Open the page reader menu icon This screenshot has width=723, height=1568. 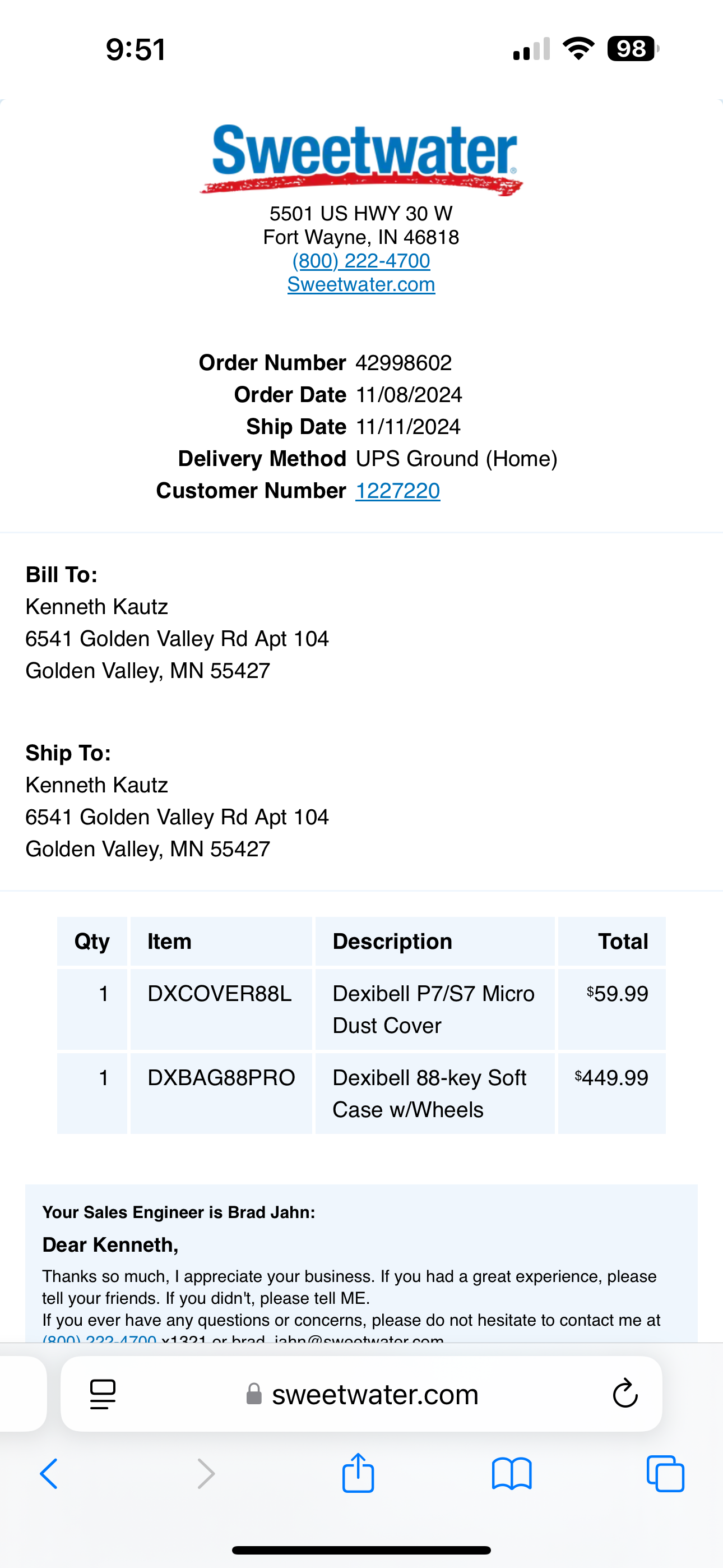pyautogui.click(x=103, y=1394)
